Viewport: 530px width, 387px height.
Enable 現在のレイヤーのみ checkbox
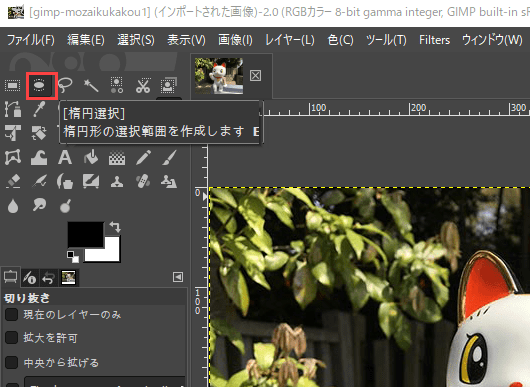coord(11,314)
